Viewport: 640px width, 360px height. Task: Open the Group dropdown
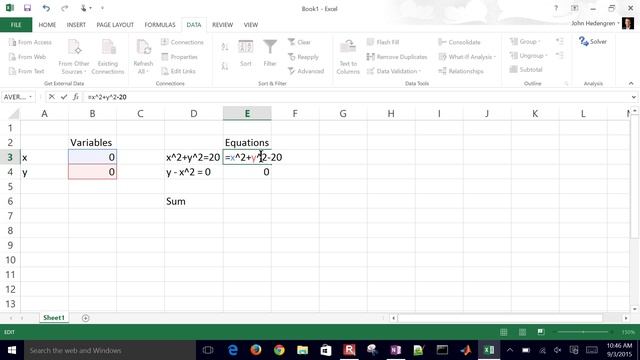[525, 41]
